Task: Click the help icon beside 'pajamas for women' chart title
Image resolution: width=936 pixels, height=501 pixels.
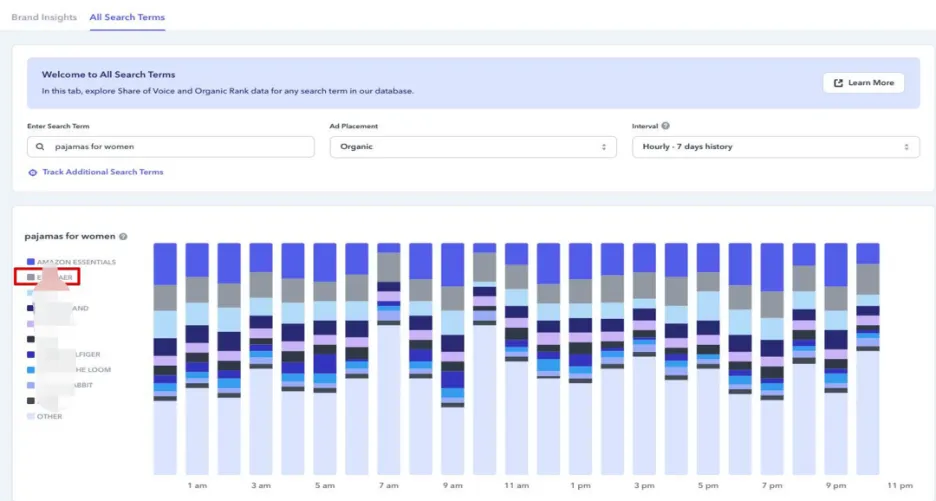Action: 123,236
